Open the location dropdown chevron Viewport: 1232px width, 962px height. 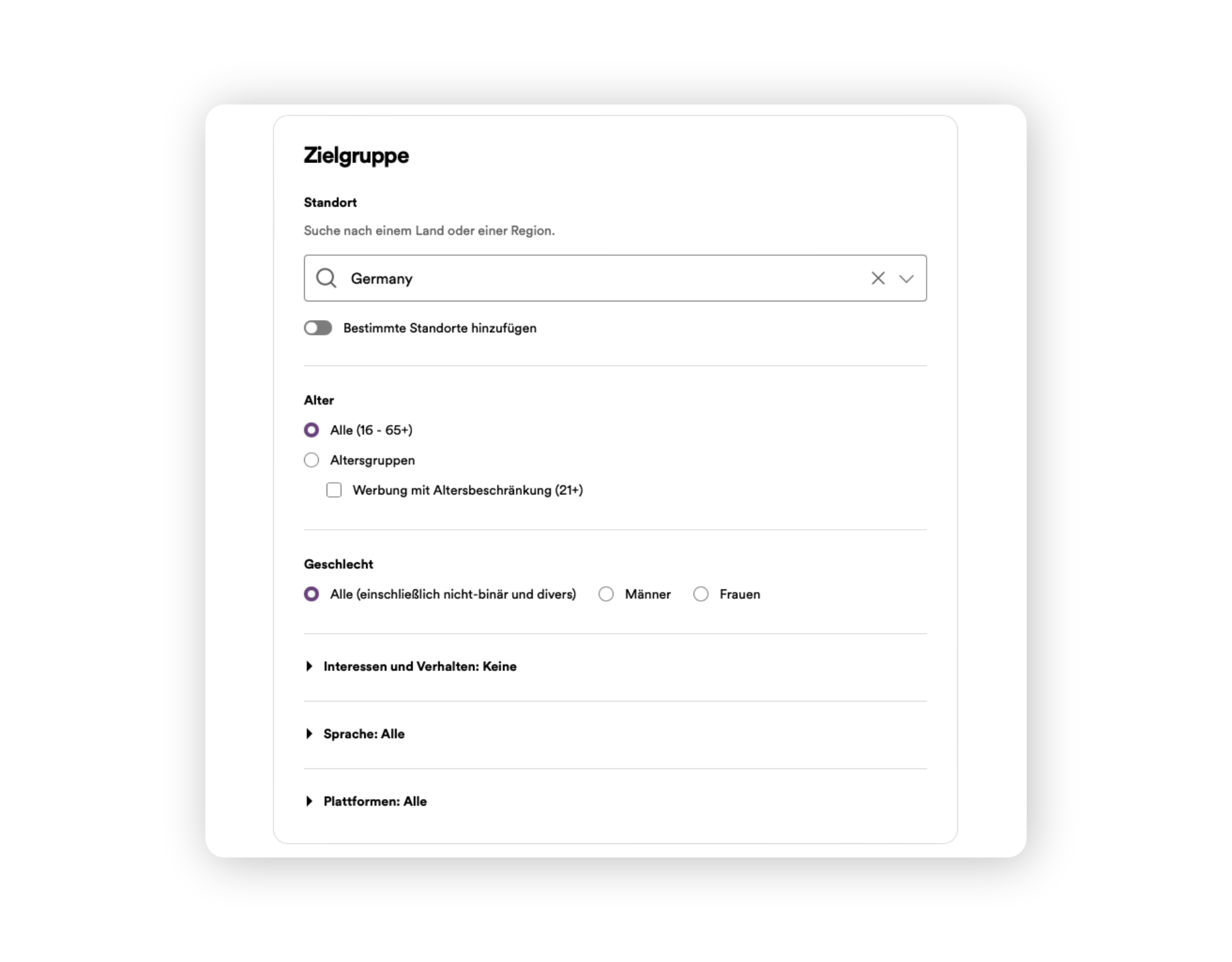click(x=906, y=278)
